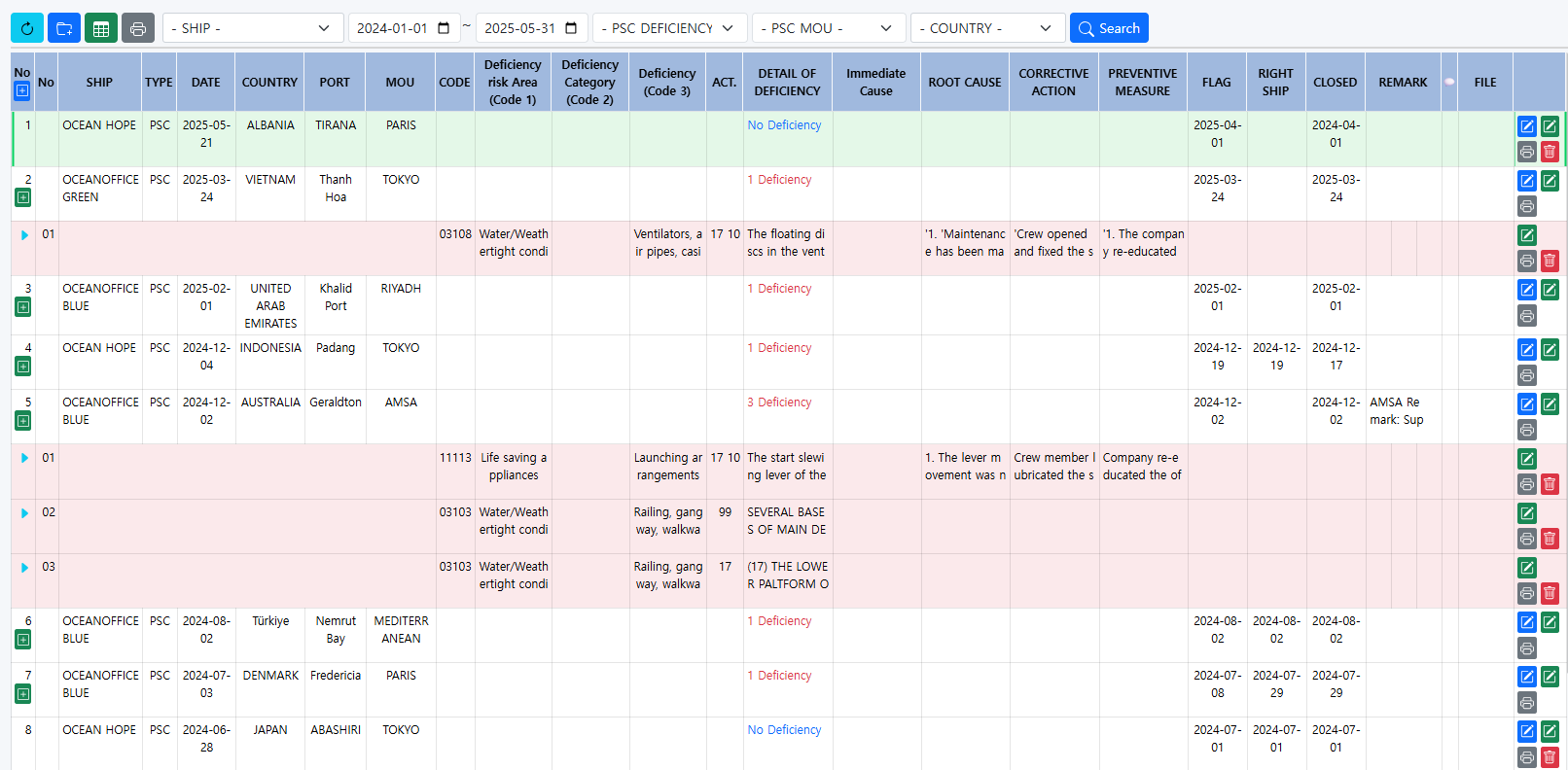Image resolution: width=1568 pixels, height=770 pixels.
Task: Print the OCEANOFFICE BLUE Riyadh record
Action: [x=1527, y=316]
